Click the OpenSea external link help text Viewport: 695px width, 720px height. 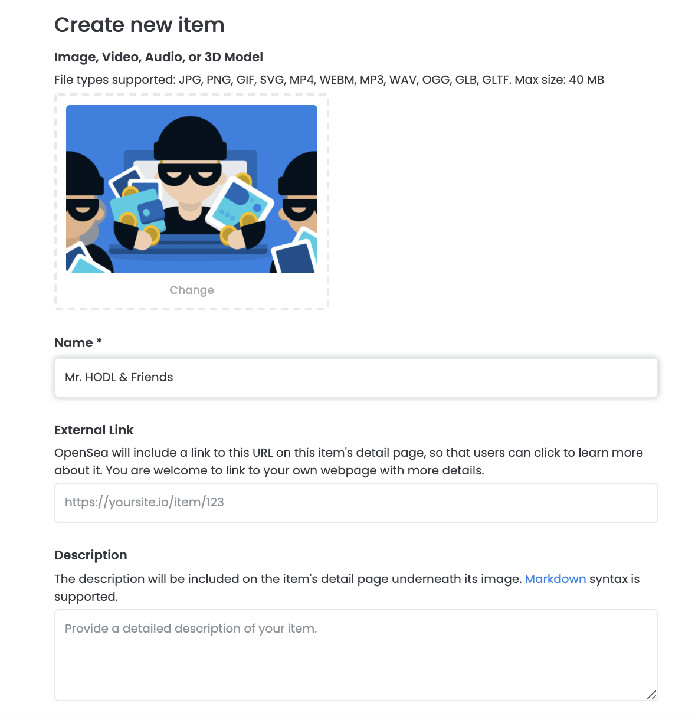(348, 461)
